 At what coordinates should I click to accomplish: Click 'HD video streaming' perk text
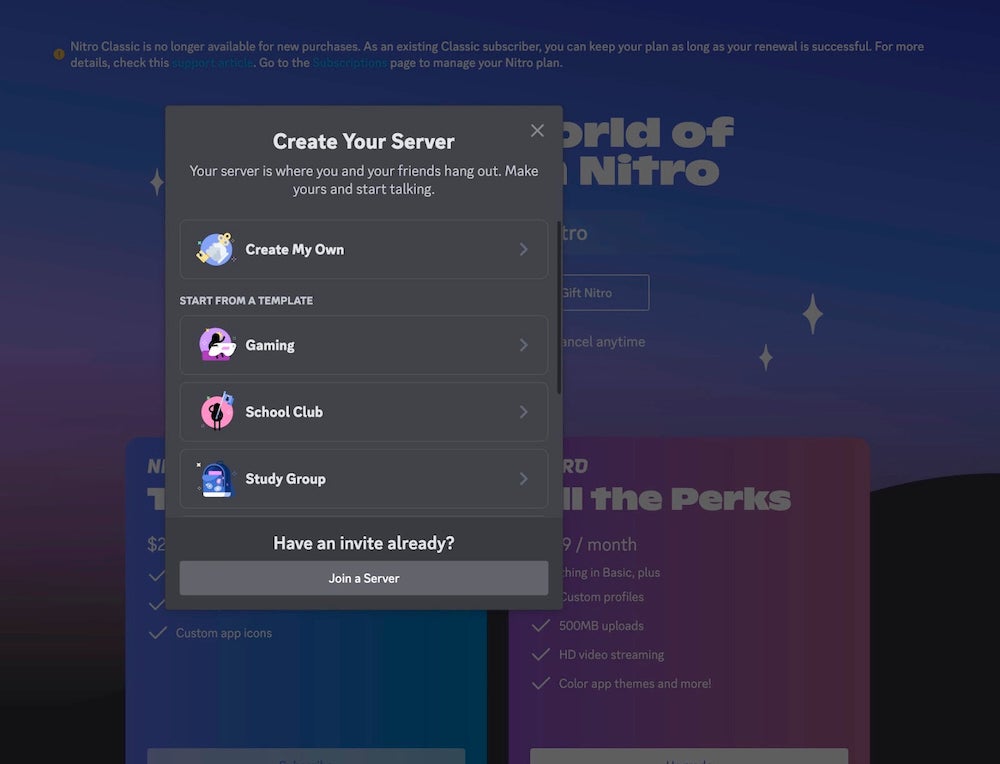(612, 654)
